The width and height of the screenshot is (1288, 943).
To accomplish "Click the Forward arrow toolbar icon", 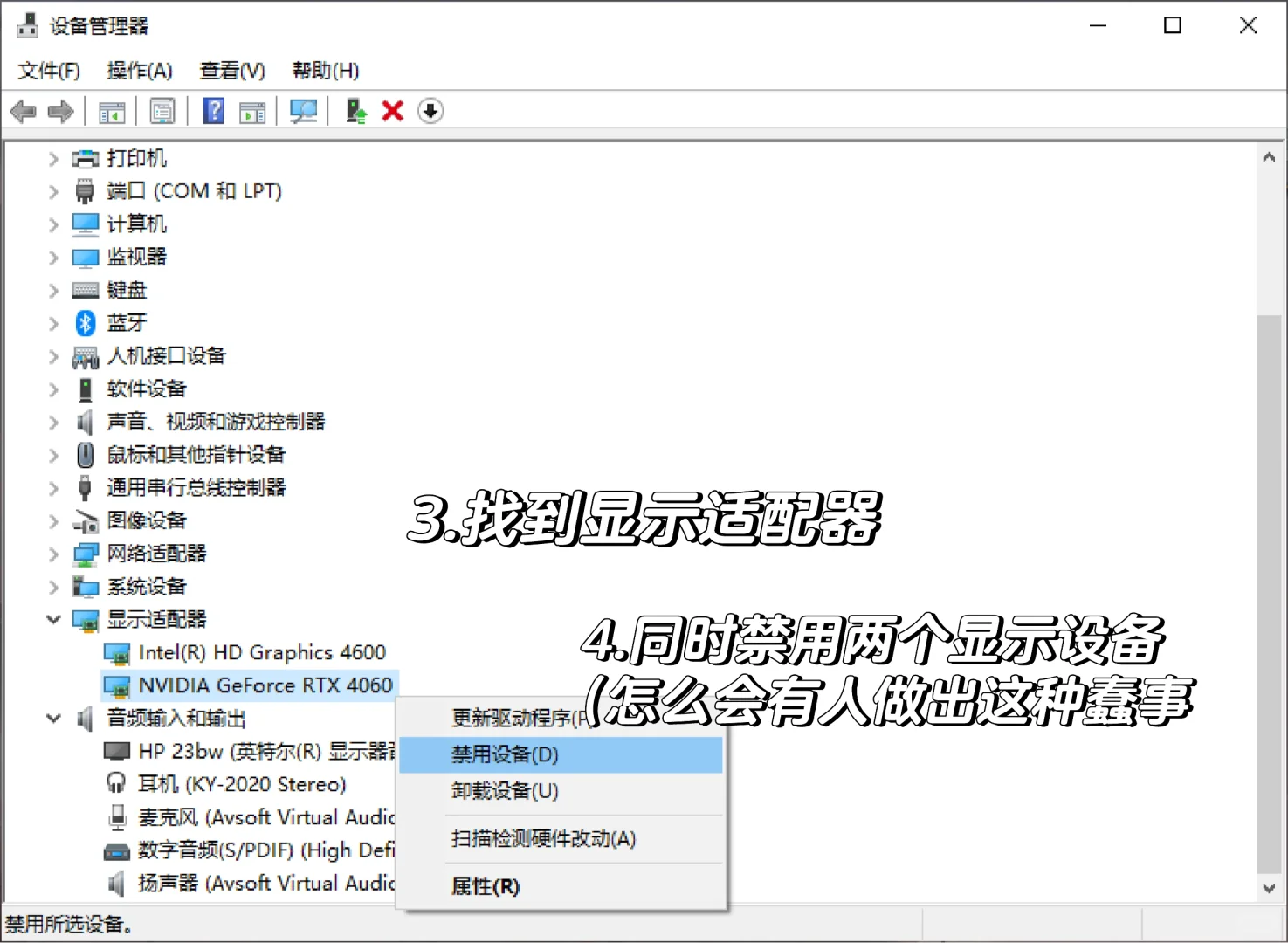I will 60,111.
